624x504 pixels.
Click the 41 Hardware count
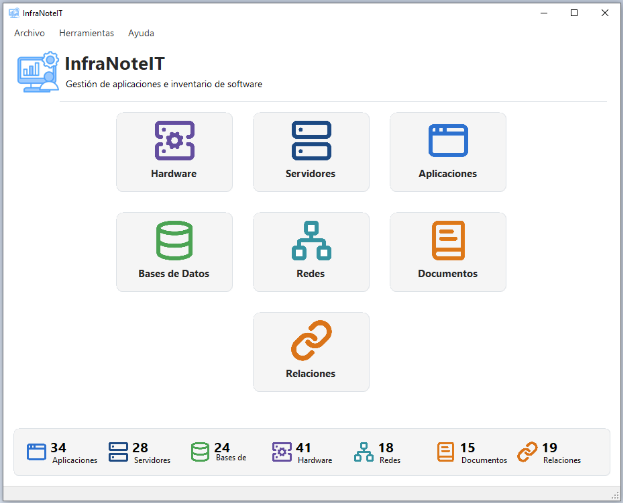click(304, 447)
